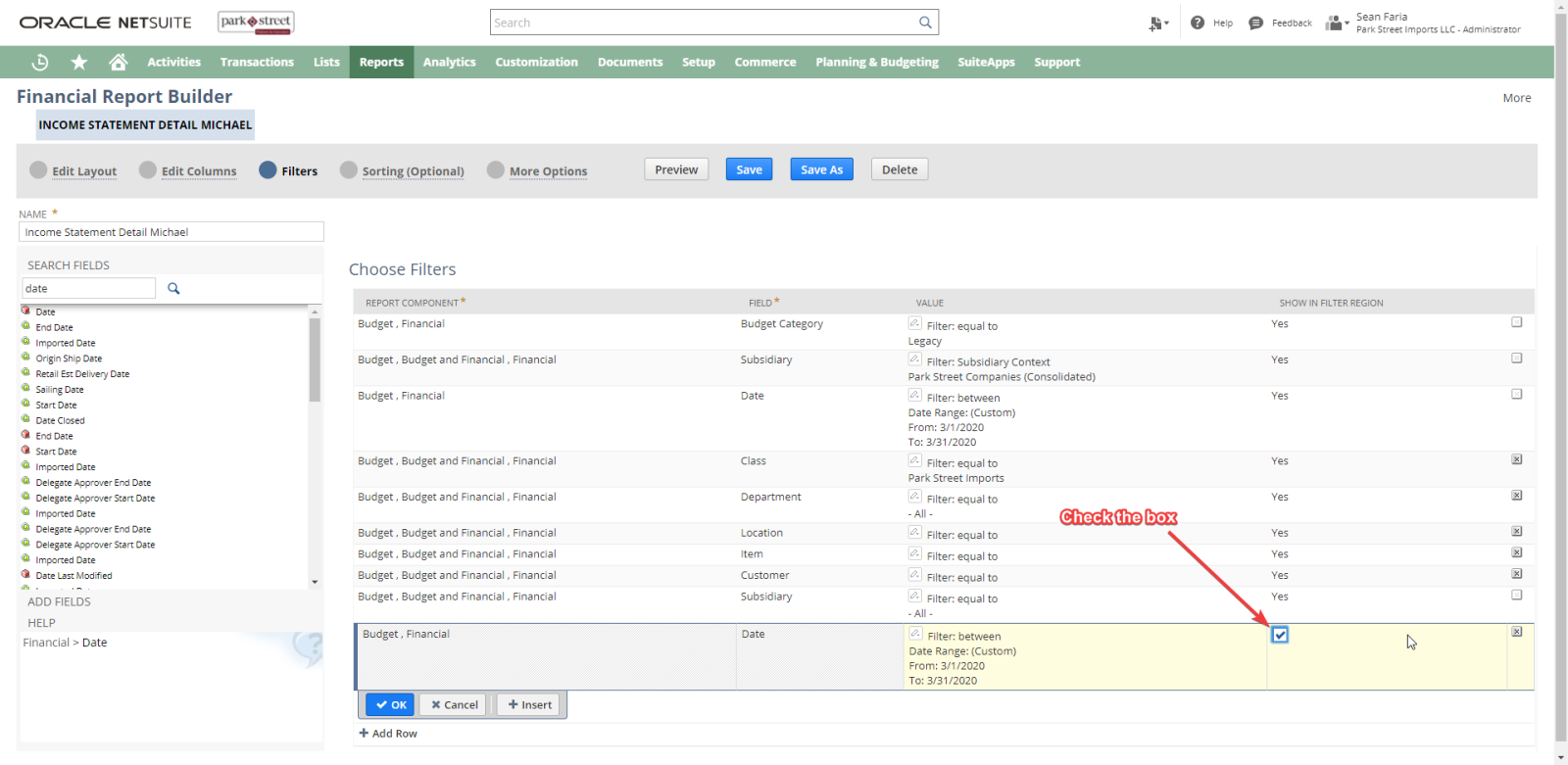
Task: Expand the Add Fields section
Action: click(x=59, y=601)
